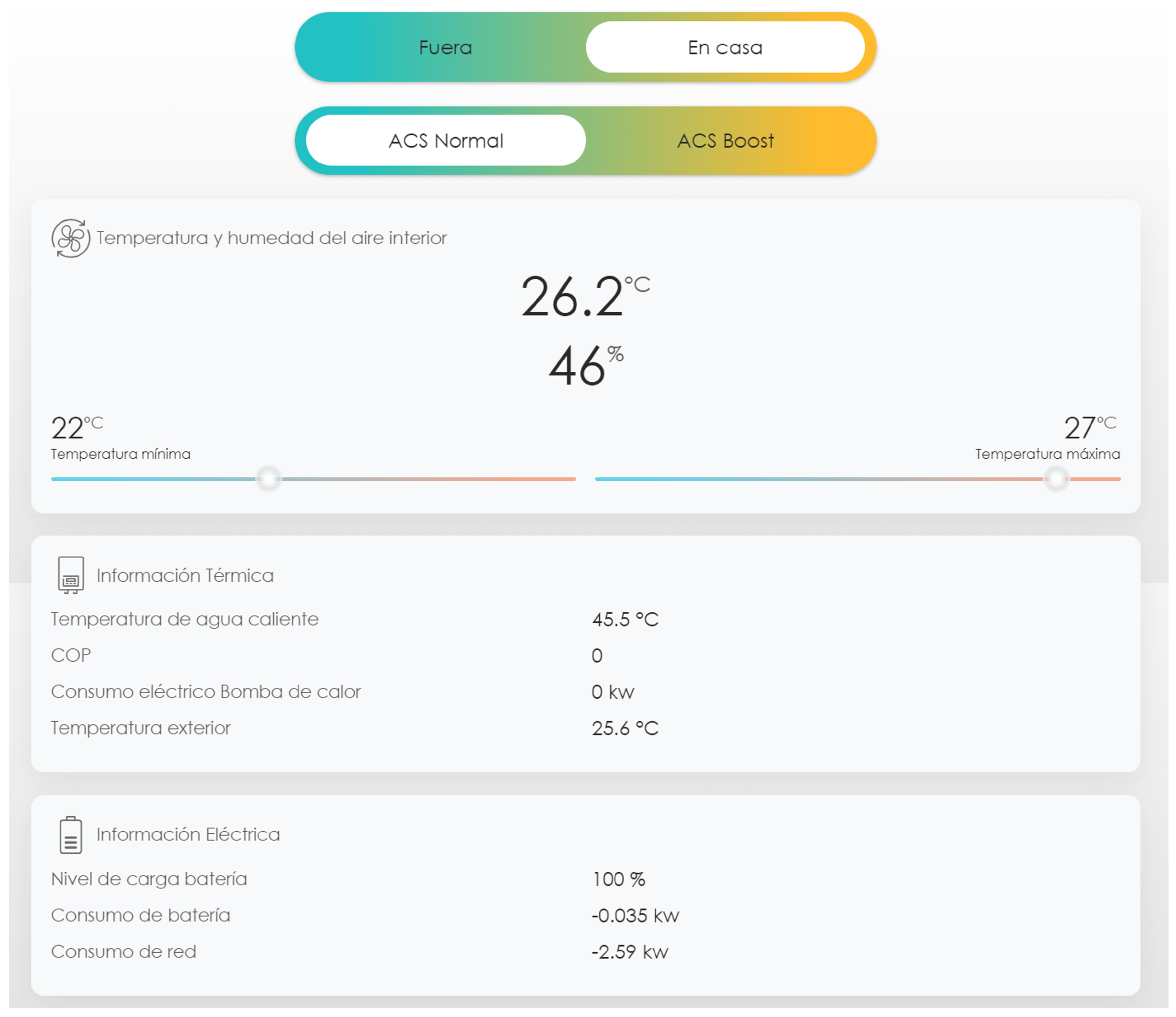1176x1017 pixels.
Task: Click the Consumo de red -2.59 kw value
Action: click(x=630, y=952)
